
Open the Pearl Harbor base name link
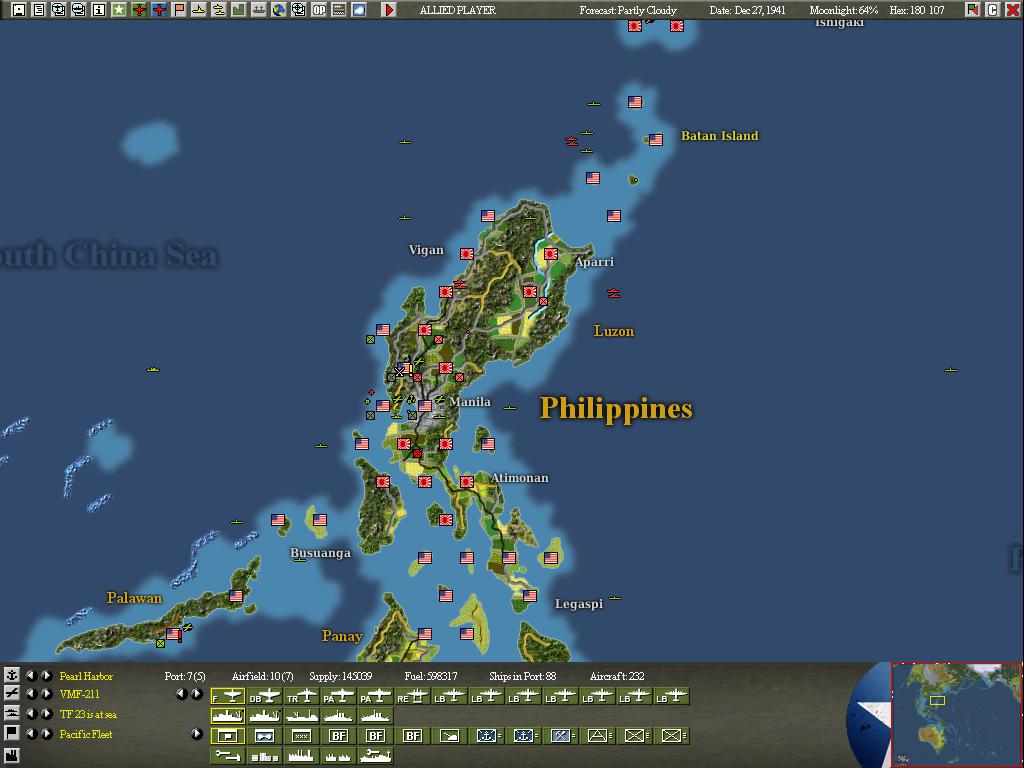(x=86, y=676)
